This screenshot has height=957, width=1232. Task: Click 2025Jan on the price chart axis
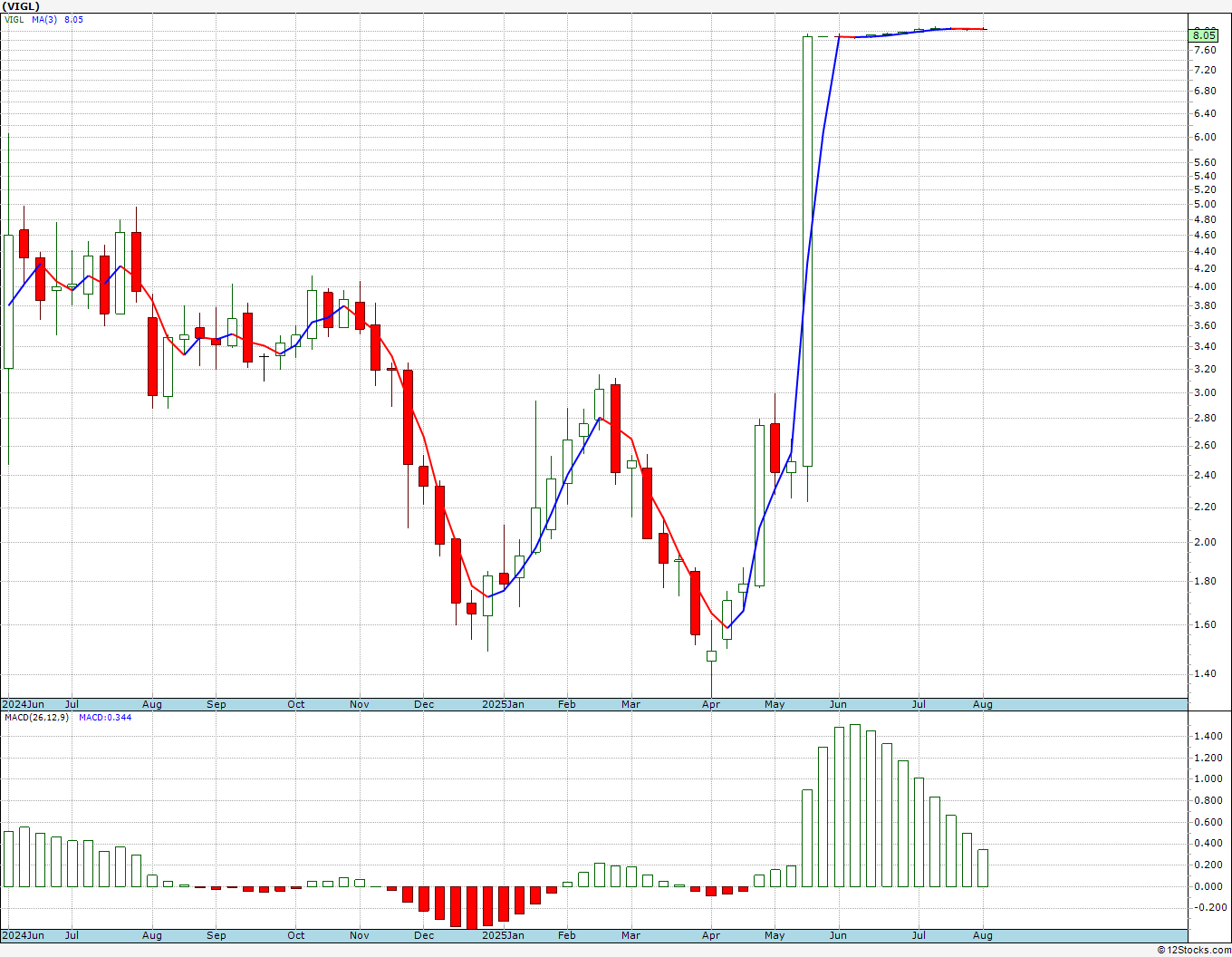tap(503, 704)
